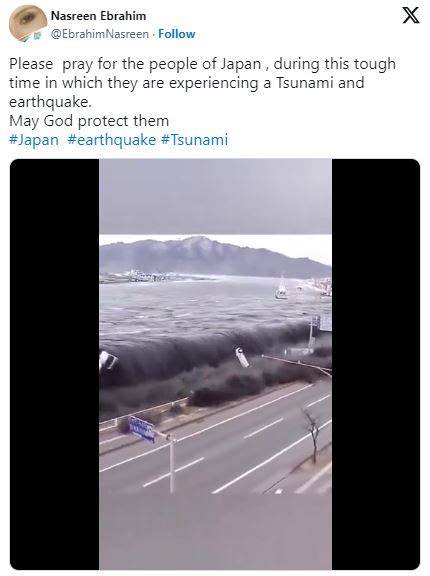Click the left black bar of the video

(54, 364)
